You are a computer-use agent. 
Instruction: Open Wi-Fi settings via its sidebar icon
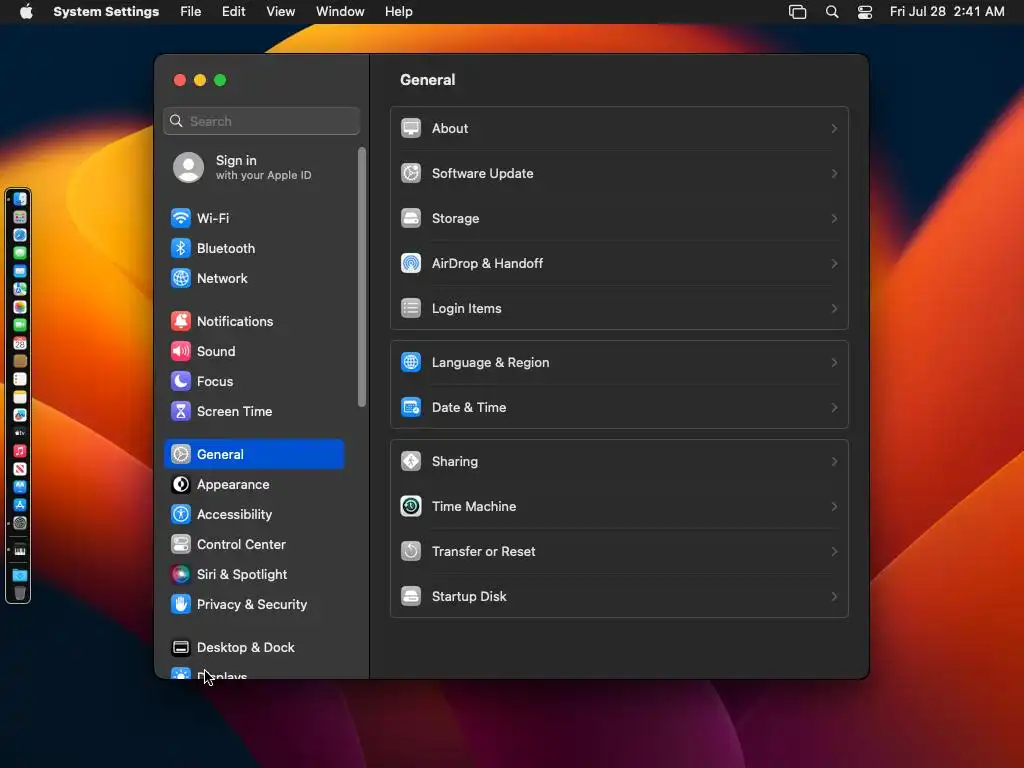tap(181, 218)
